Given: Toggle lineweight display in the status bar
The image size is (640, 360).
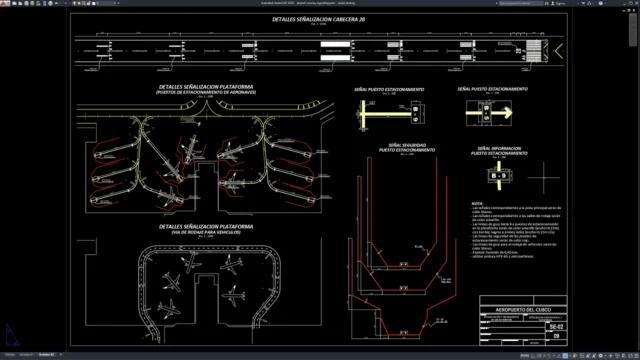Looking at the screenshot, I should coord(575,356).
